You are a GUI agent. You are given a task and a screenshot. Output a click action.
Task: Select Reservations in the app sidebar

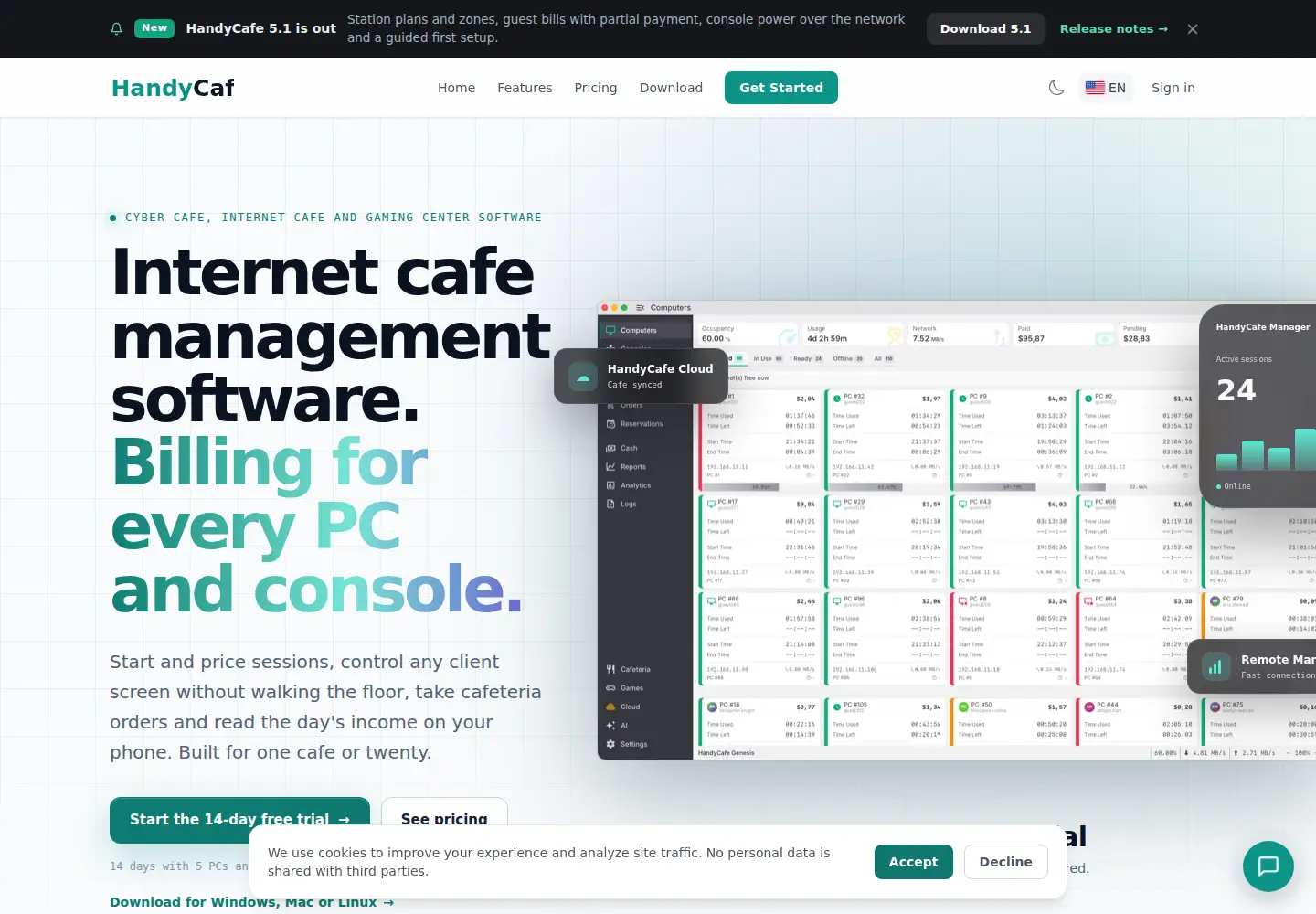pyautogui.click(x=645, y=424)
